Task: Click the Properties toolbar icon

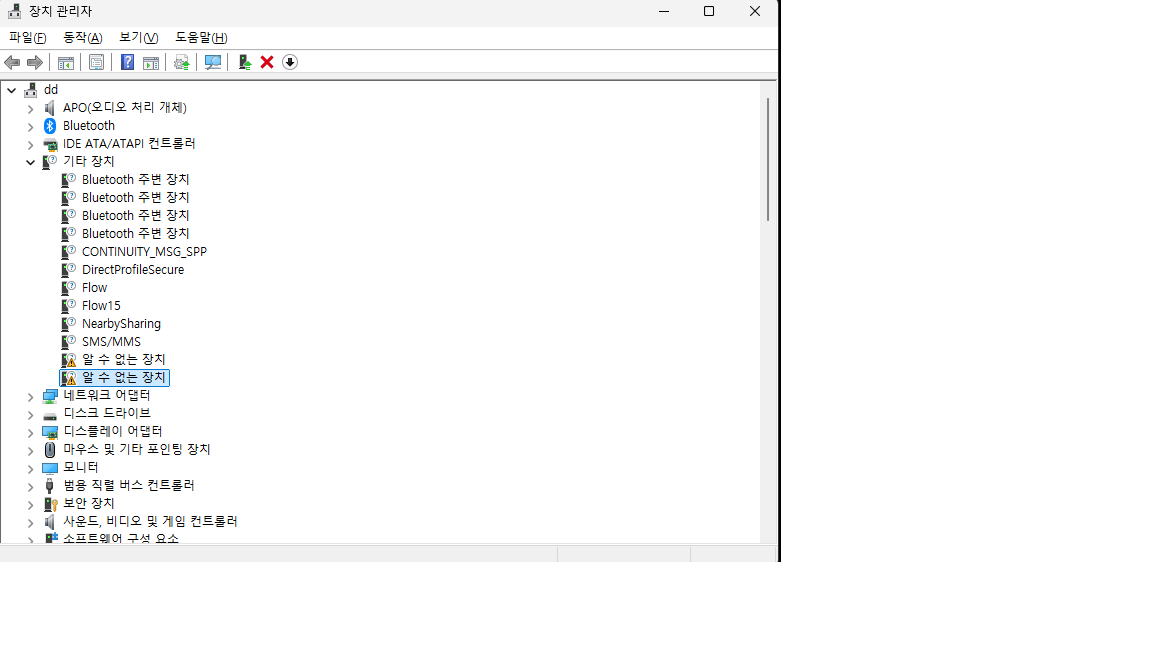Action: 96,62
